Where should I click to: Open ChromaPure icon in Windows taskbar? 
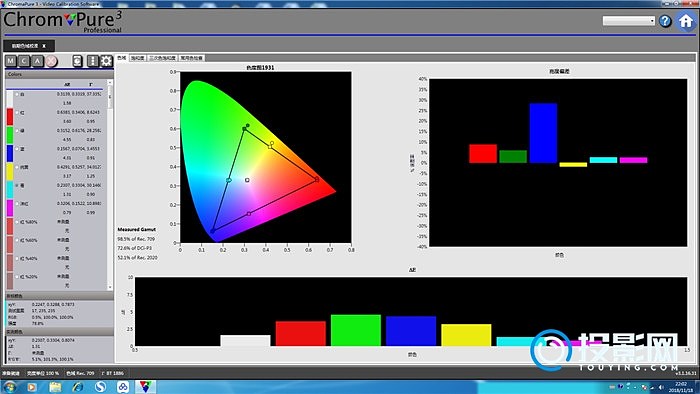pos(145,386)
